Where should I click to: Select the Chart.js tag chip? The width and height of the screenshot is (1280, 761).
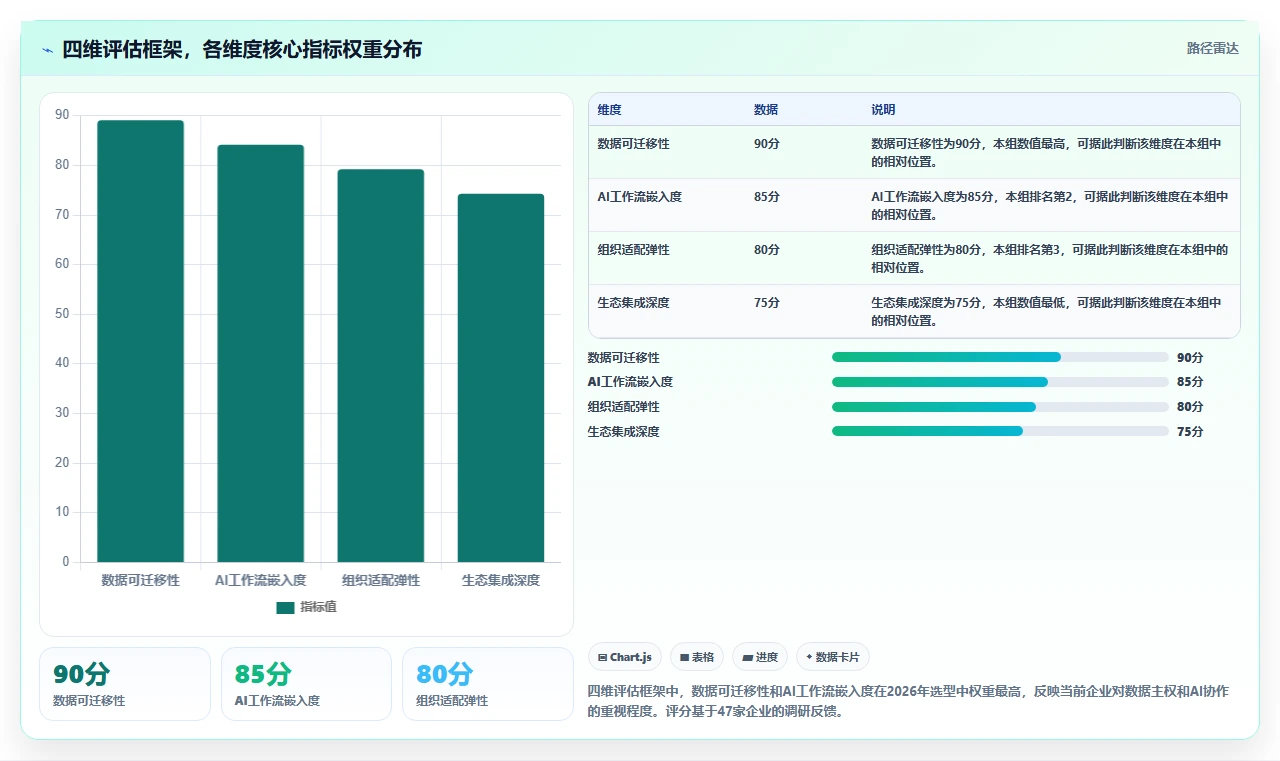[x=625, y=657]
